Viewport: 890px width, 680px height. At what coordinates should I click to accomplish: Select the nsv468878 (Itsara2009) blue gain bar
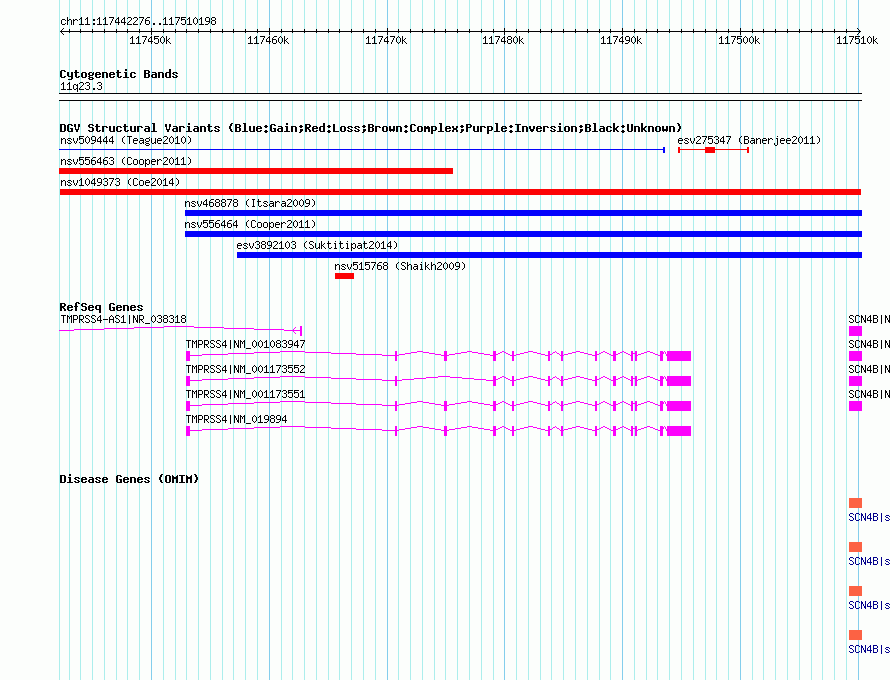click(x=523, y=213)
